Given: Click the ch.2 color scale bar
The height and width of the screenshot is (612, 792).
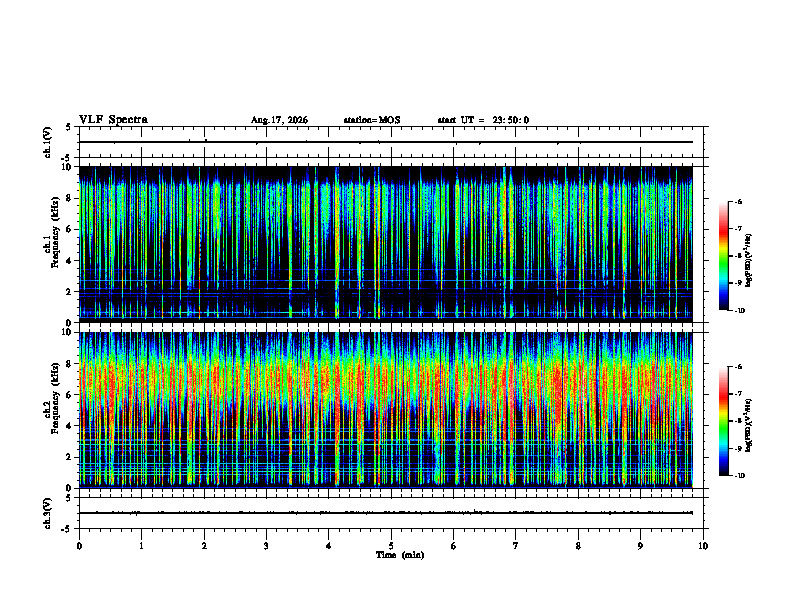Looking at the screenshot, I should 723,421.
